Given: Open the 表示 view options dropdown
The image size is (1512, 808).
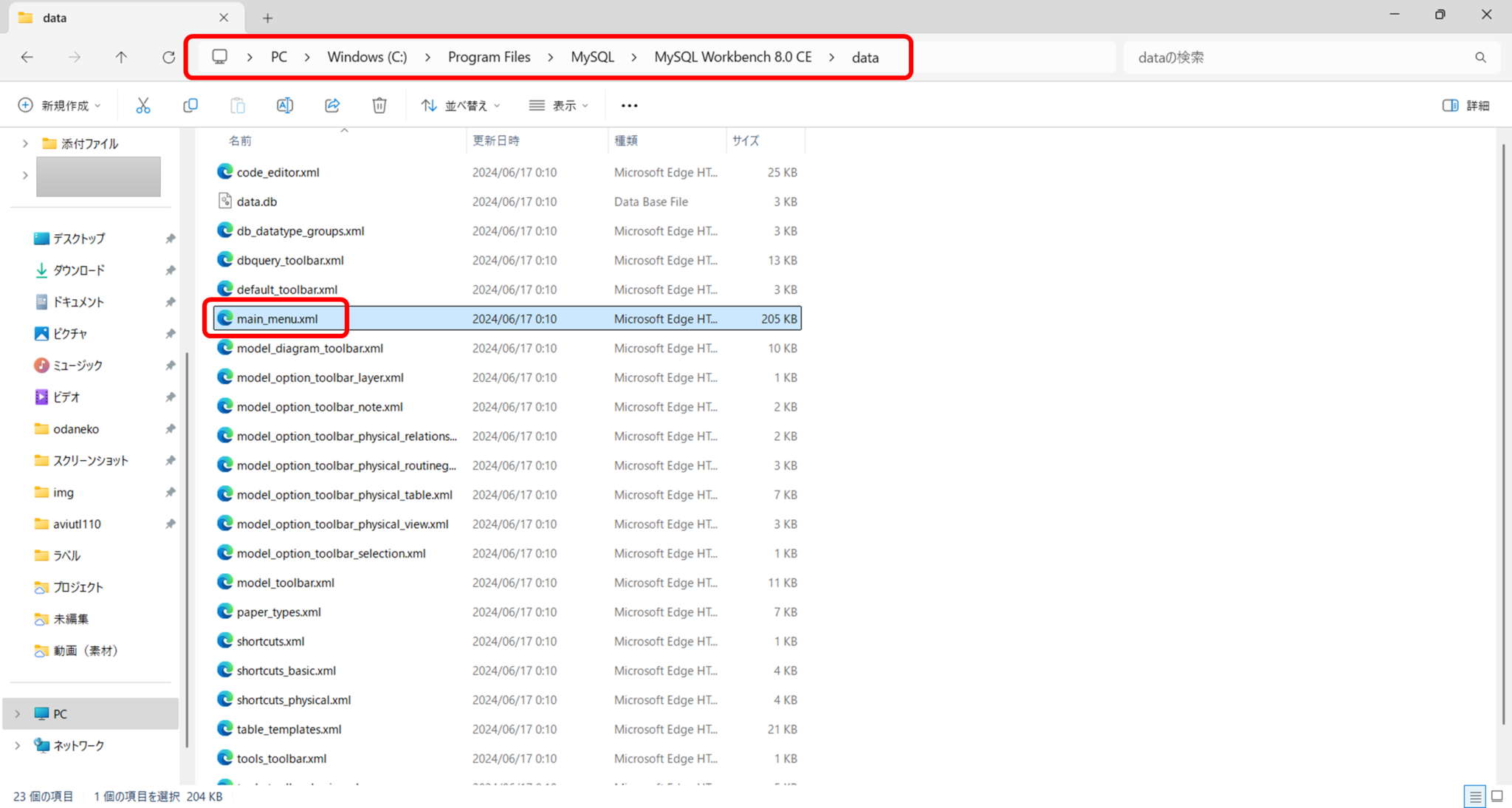Looking at the screenshot, I should click(x=559, y=105).
